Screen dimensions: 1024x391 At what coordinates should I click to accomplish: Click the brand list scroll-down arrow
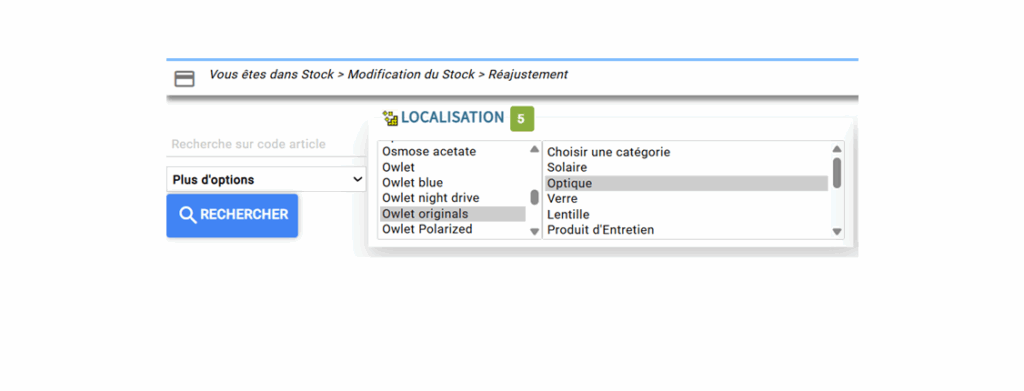pos(534,231)
